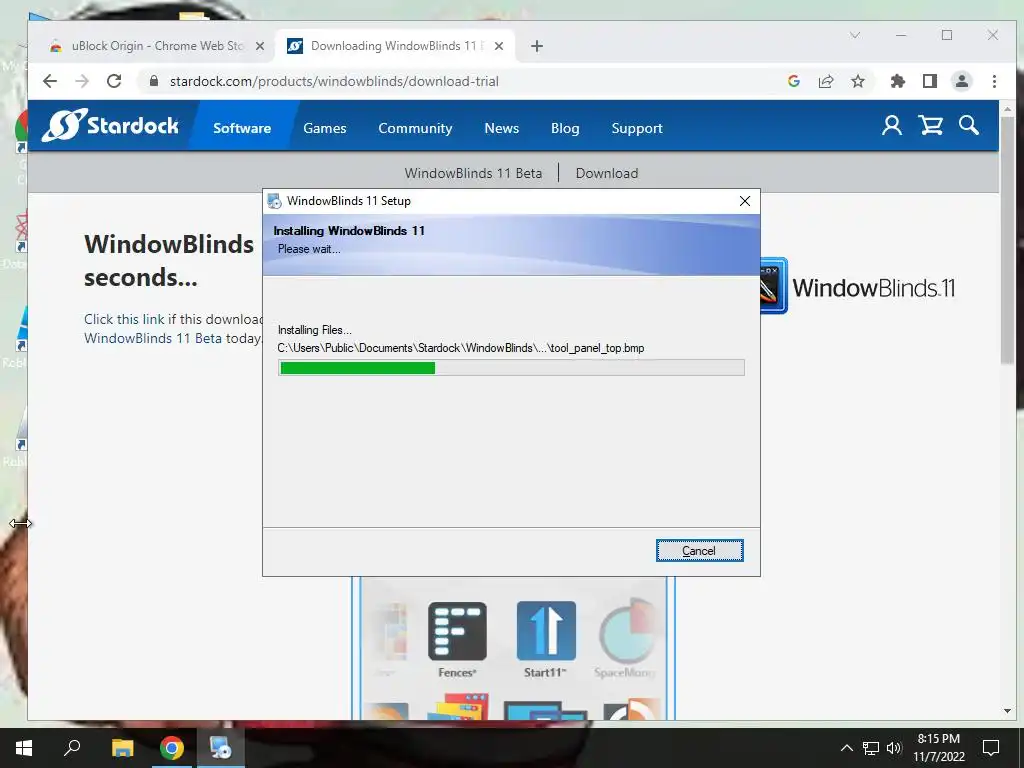Open the Chrome profile avatar
Image resolution: width=1024 pixels, height=768 pixels.
click(x=962, y=81)
